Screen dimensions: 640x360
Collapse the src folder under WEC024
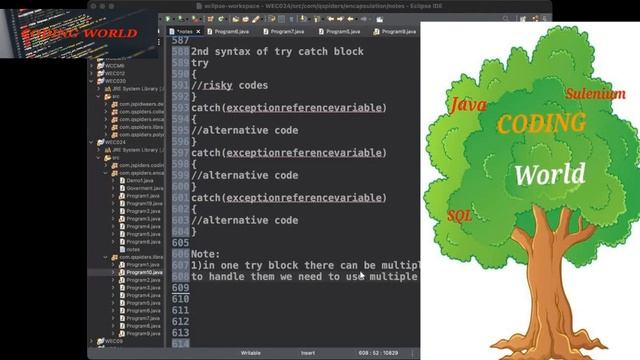(98, 158)
